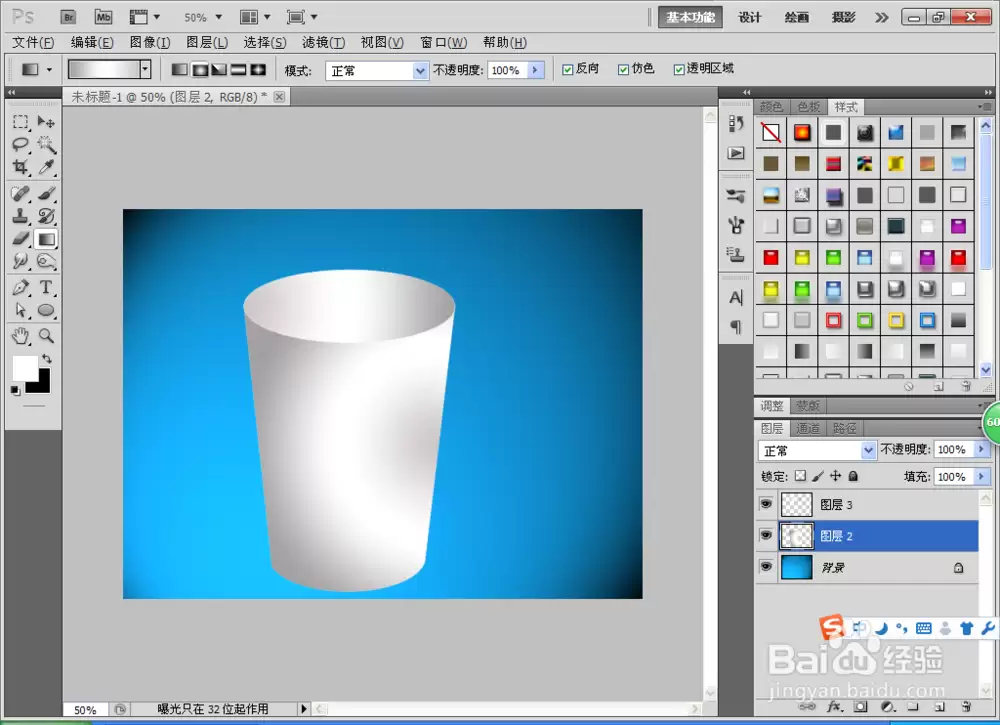Open the 滤镜(T) menu
Screen dimensions: 1000x725
tap(323, 43)
